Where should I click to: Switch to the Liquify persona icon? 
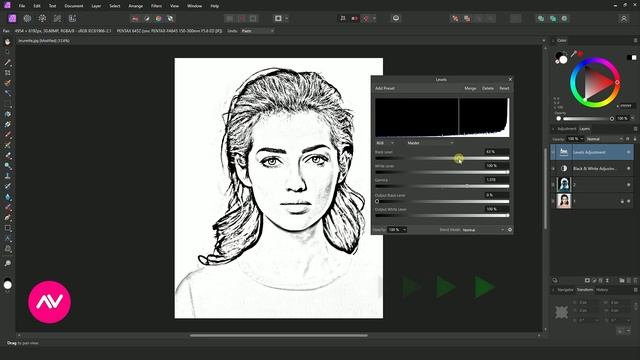point(27,18)
